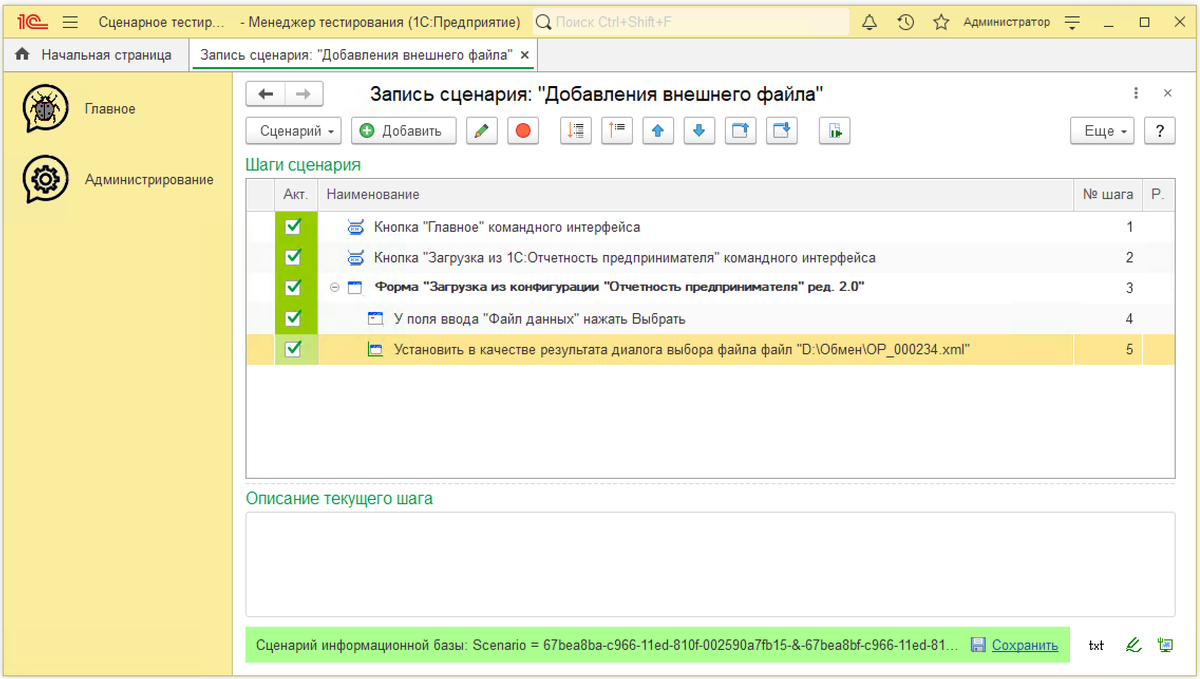The height and width of the screenshot is (679, 1200).
Task: Click the edit step pencil icon
Action: point(482,130)
